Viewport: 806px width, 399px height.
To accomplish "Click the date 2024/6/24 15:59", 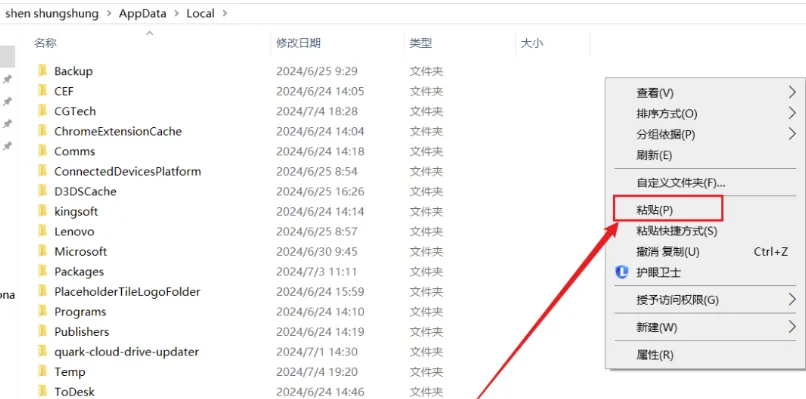I will click(x=320, y=292).
